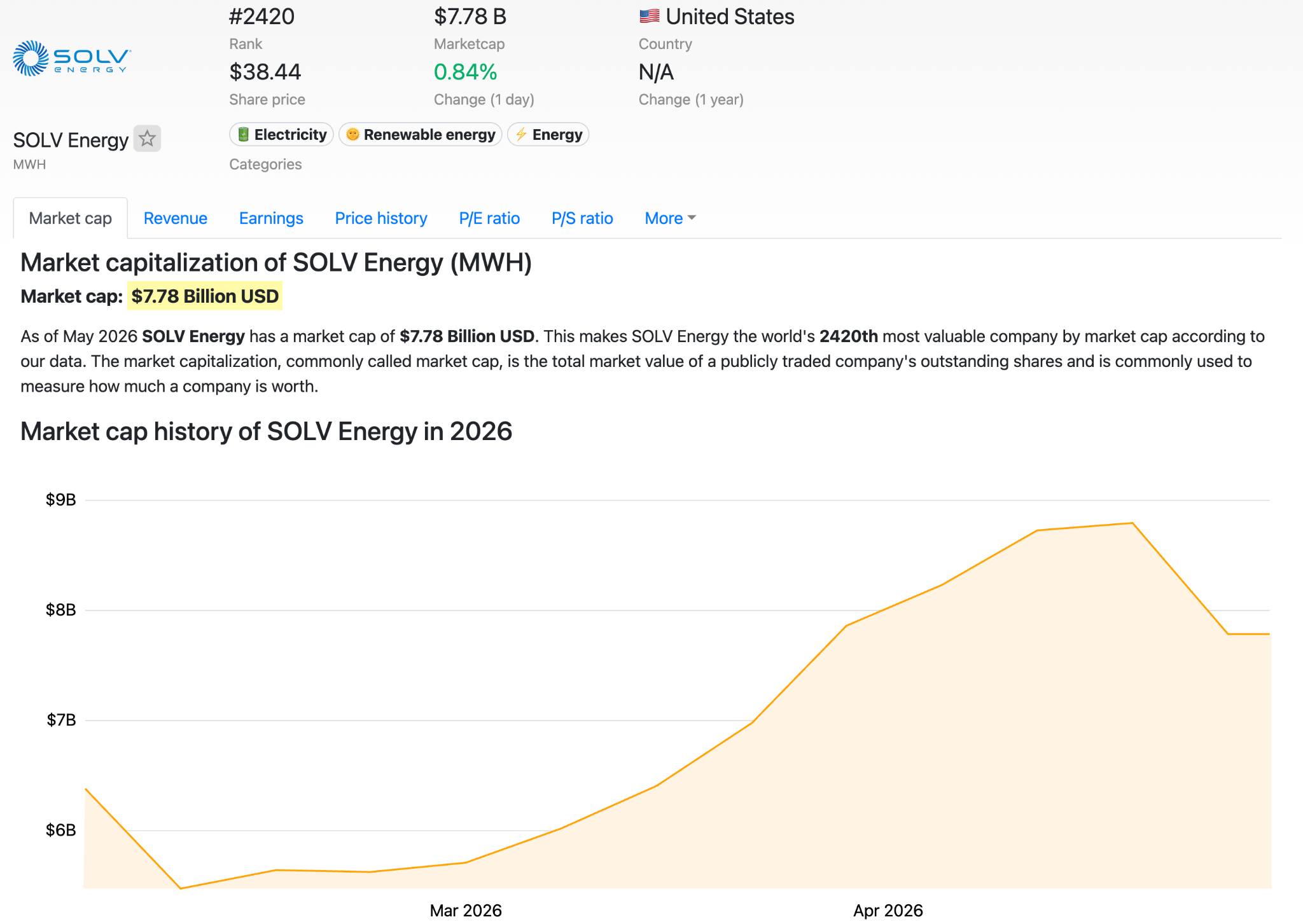
Task: Click the $6B axis label
Action: tap(61, 830)
